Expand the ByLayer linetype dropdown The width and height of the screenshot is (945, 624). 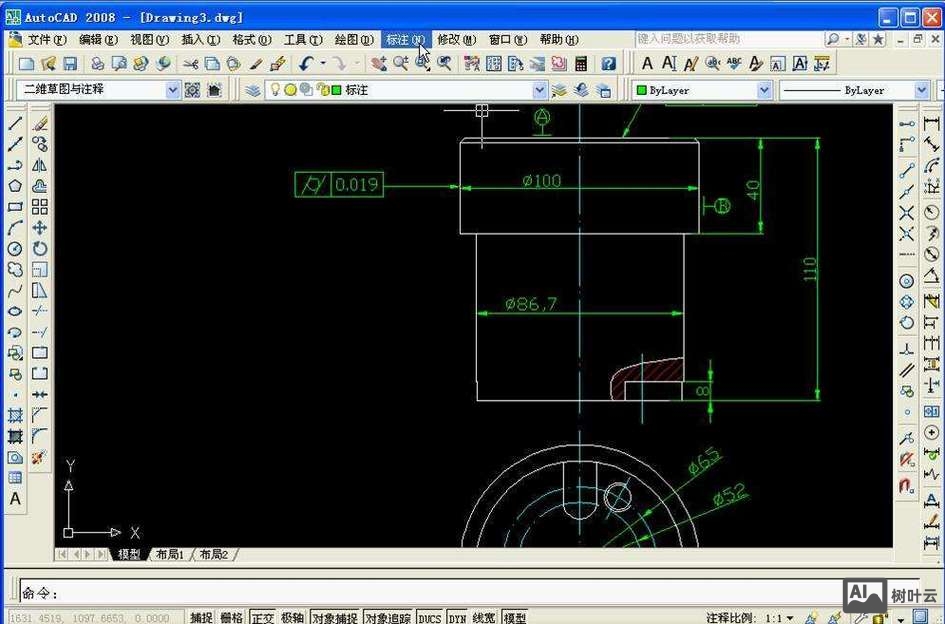(x=921, y=90)
